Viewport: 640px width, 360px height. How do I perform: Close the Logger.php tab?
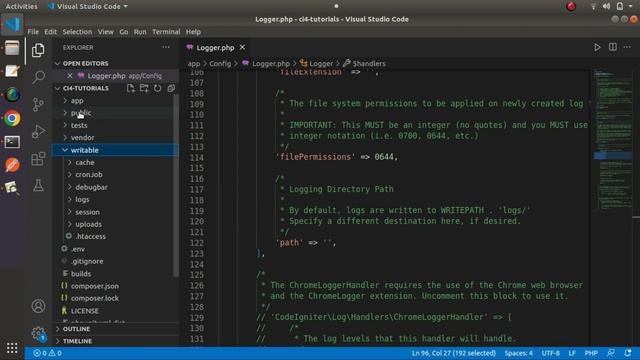tap(242, 47)
